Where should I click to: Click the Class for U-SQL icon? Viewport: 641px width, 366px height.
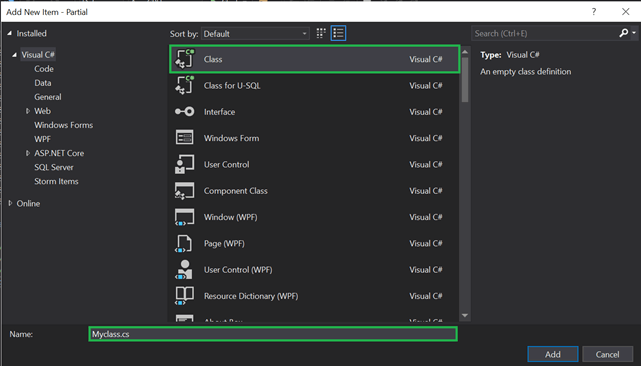[184, 85]
